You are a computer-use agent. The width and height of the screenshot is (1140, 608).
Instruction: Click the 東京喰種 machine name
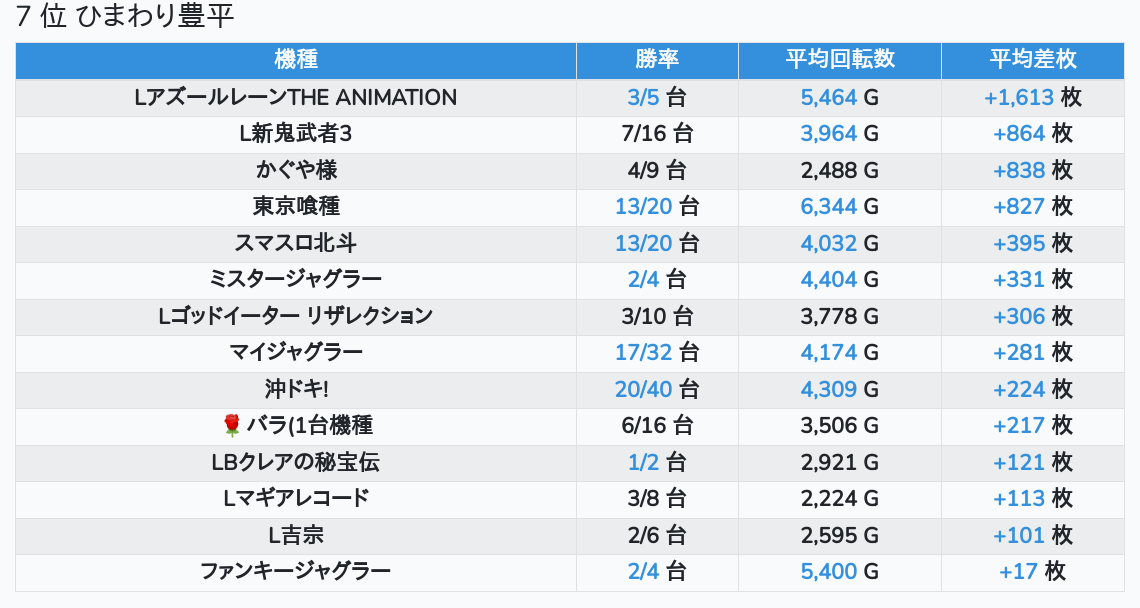(x=296, y=207)
